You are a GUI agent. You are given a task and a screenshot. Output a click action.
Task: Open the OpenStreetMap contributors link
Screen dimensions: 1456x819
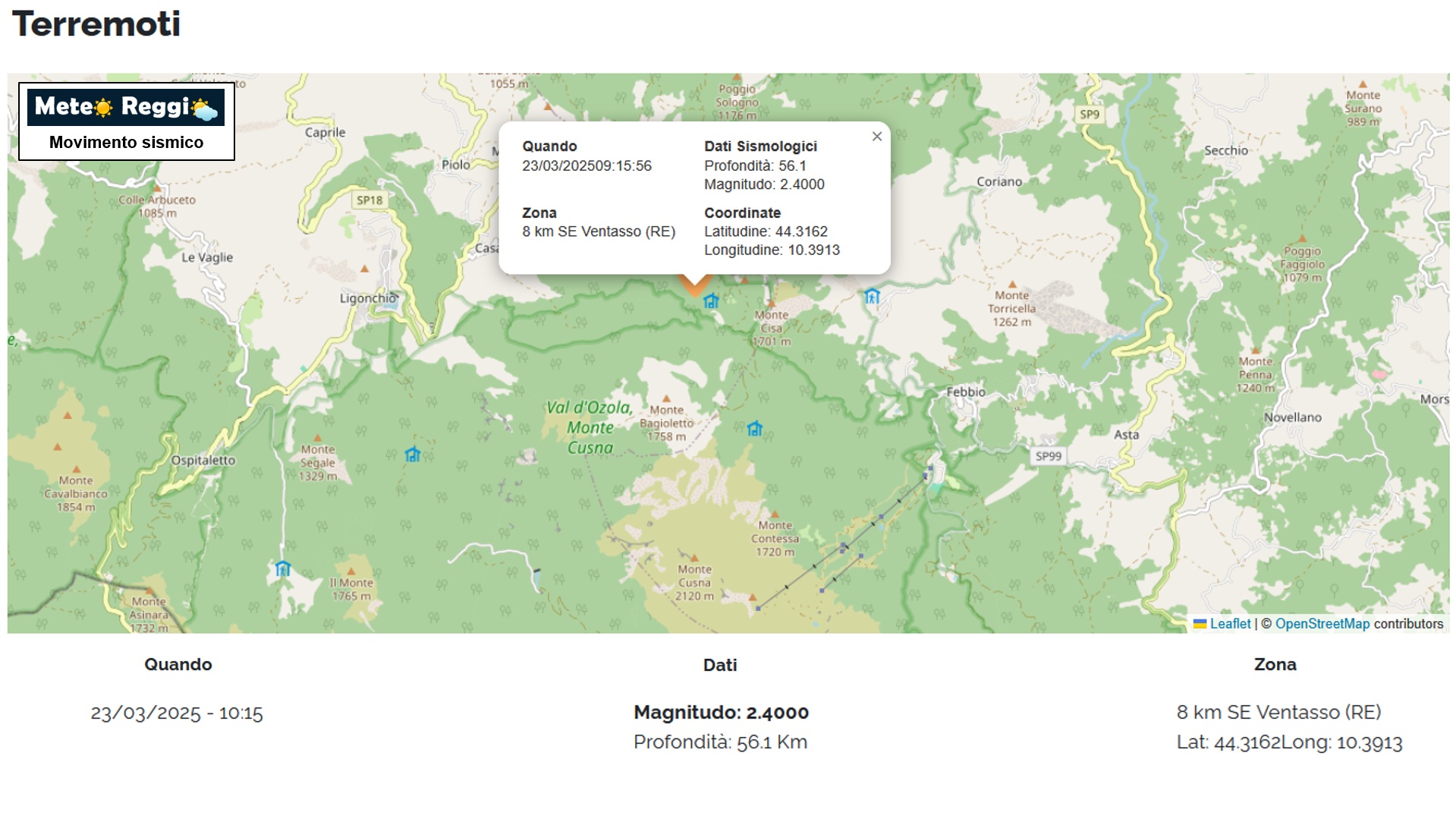coord(1322,624)
